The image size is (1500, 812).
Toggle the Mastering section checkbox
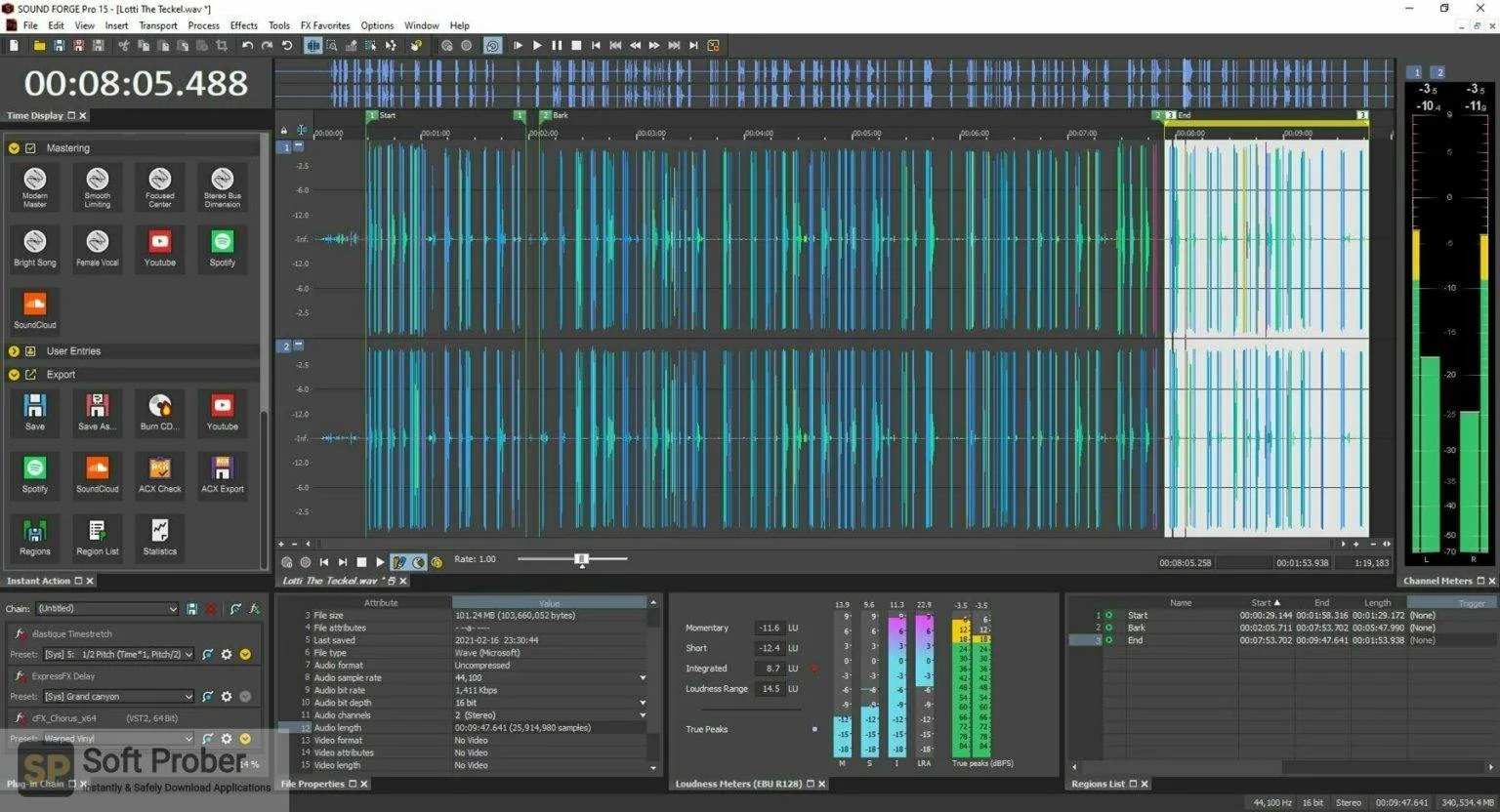30,148
